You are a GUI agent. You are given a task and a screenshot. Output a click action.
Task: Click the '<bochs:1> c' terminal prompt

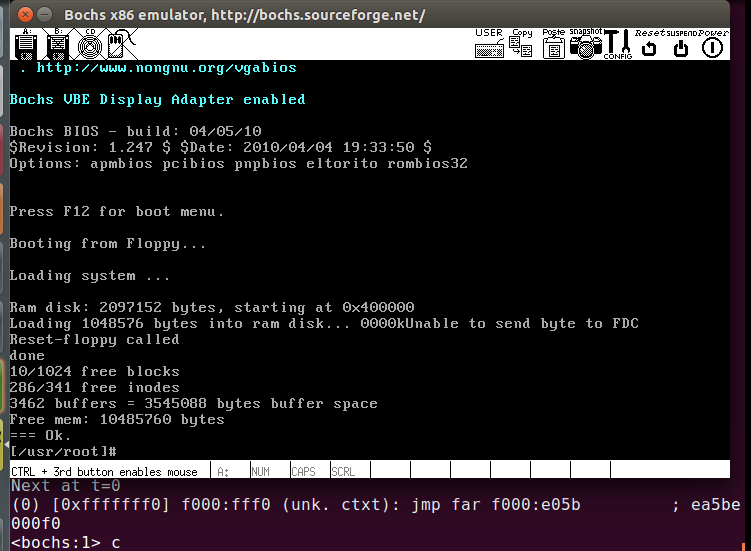point(66,542)
